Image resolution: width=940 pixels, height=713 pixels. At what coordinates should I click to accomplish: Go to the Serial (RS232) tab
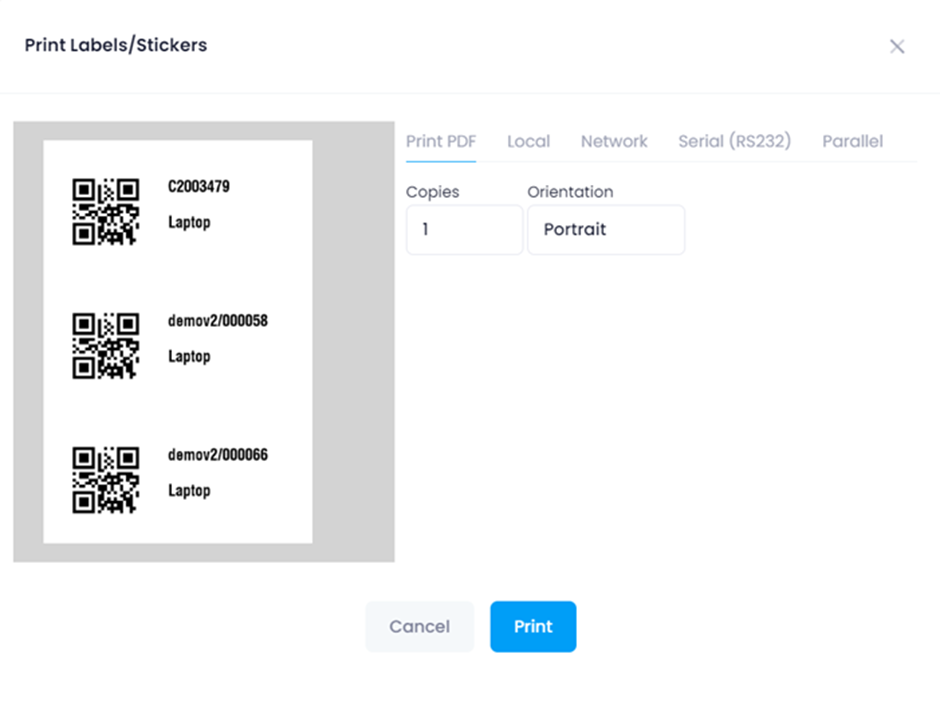(x=734, y=142)
